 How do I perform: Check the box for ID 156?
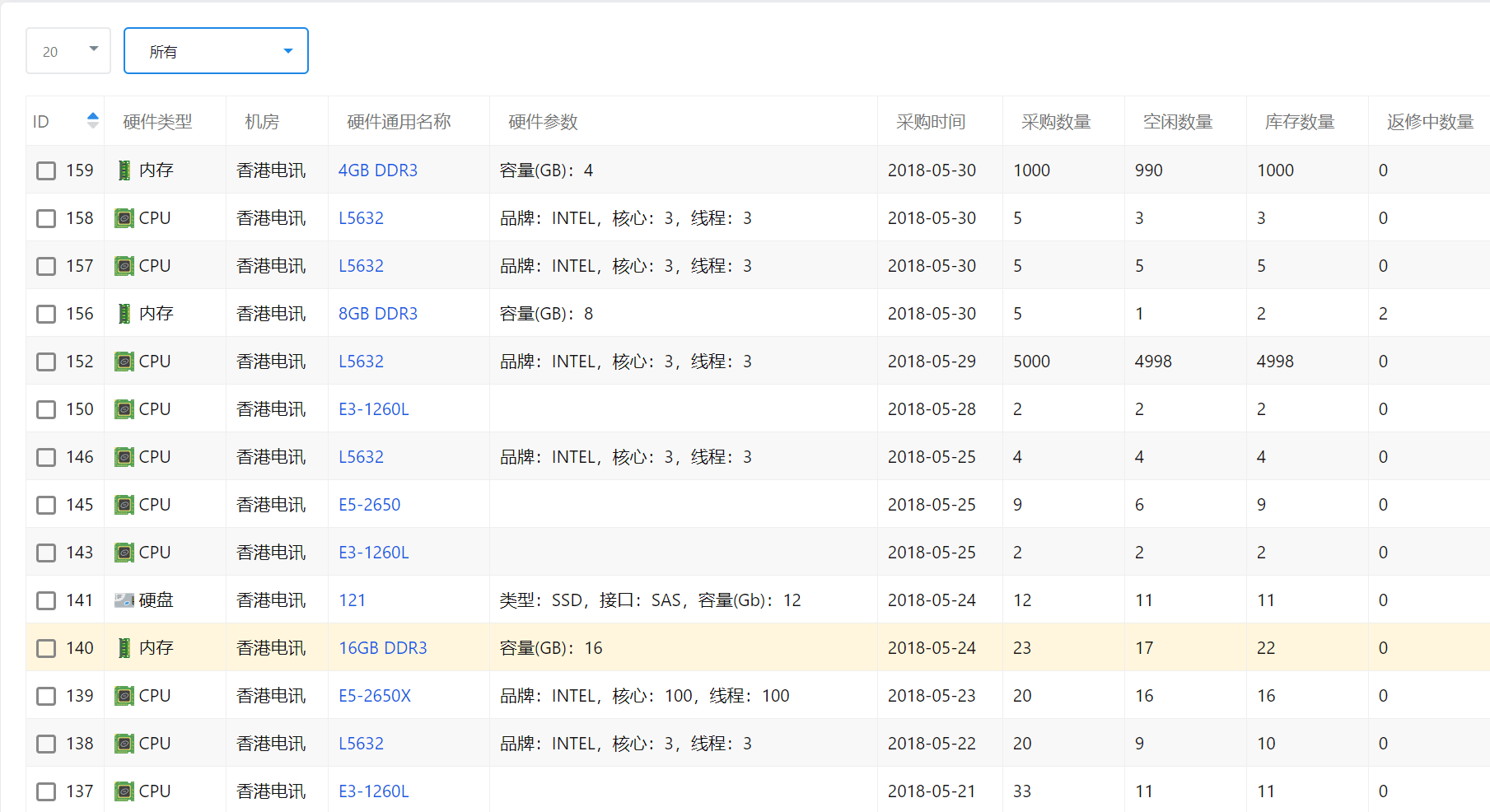pyautogui.click(x=46, y=314)
